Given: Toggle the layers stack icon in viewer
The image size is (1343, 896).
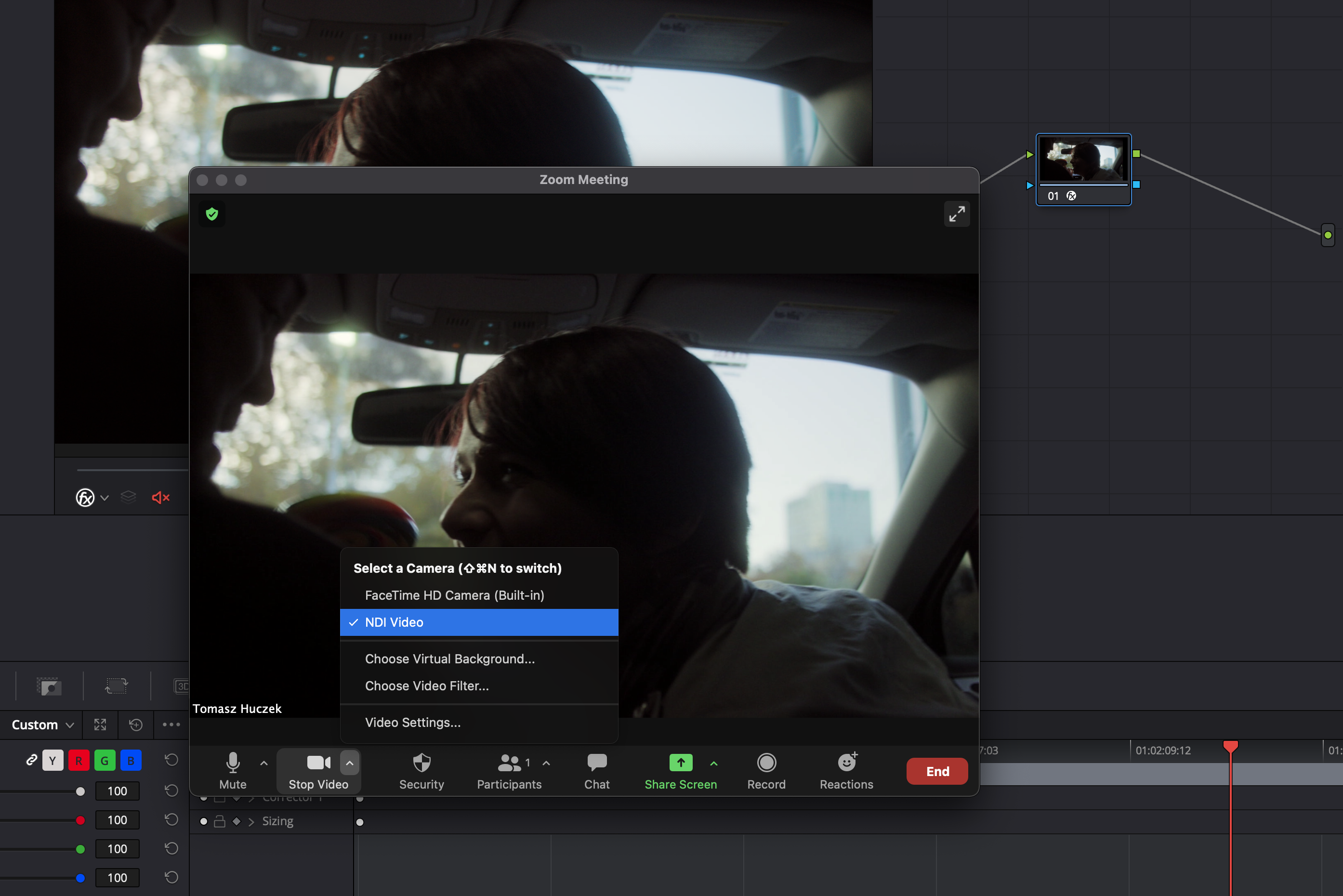Looking at the screenshot, I should tap(129, 497).
